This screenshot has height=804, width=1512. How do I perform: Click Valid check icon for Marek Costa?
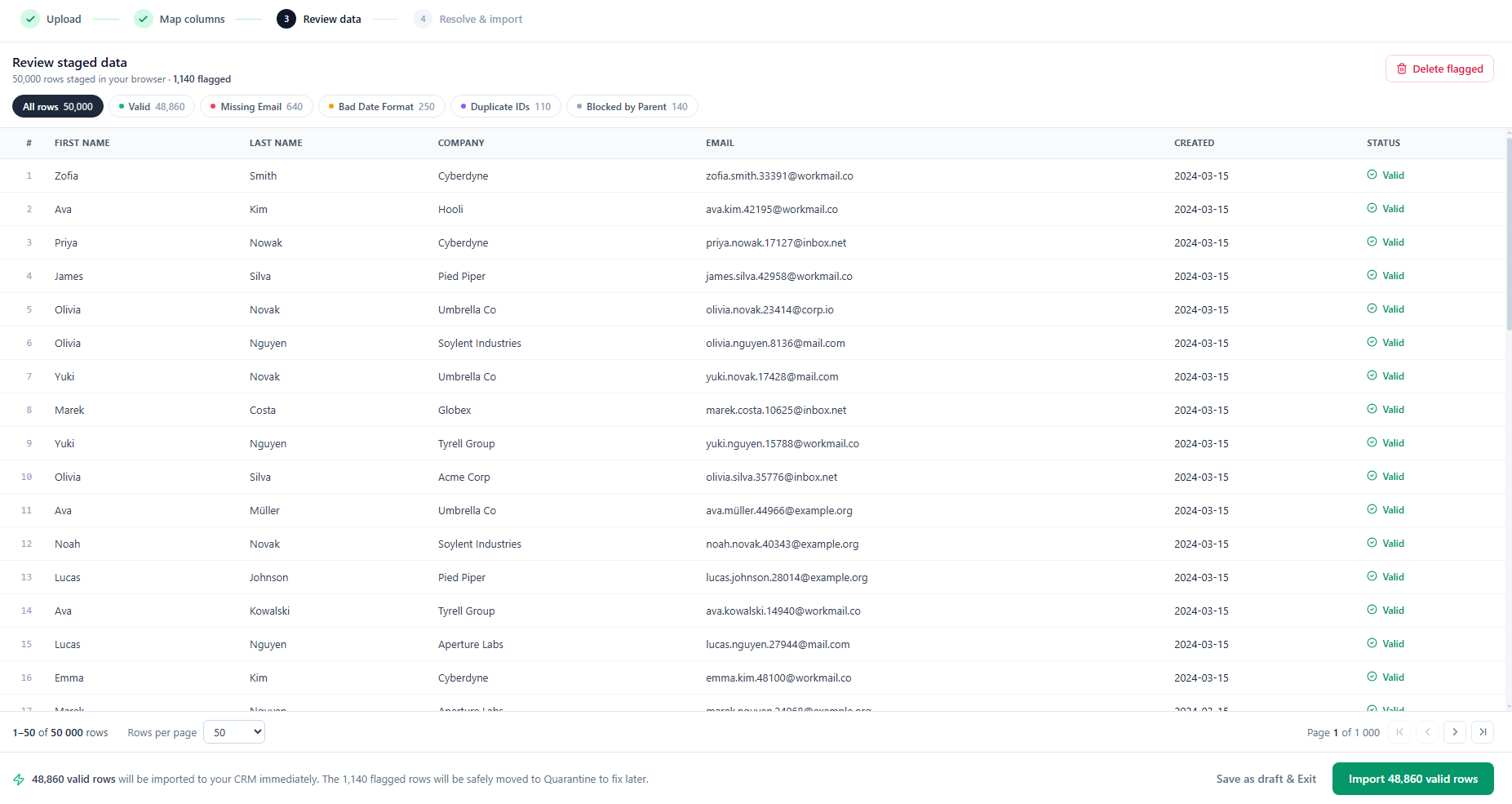click(1372, 409)
